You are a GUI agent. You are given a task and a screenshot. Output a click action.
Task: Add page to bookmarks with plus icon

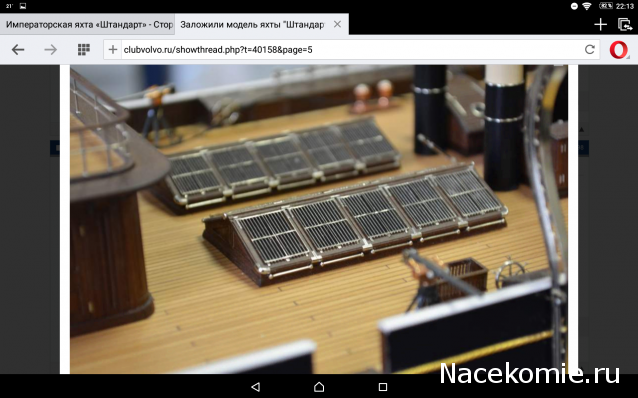tap(113, 50)
